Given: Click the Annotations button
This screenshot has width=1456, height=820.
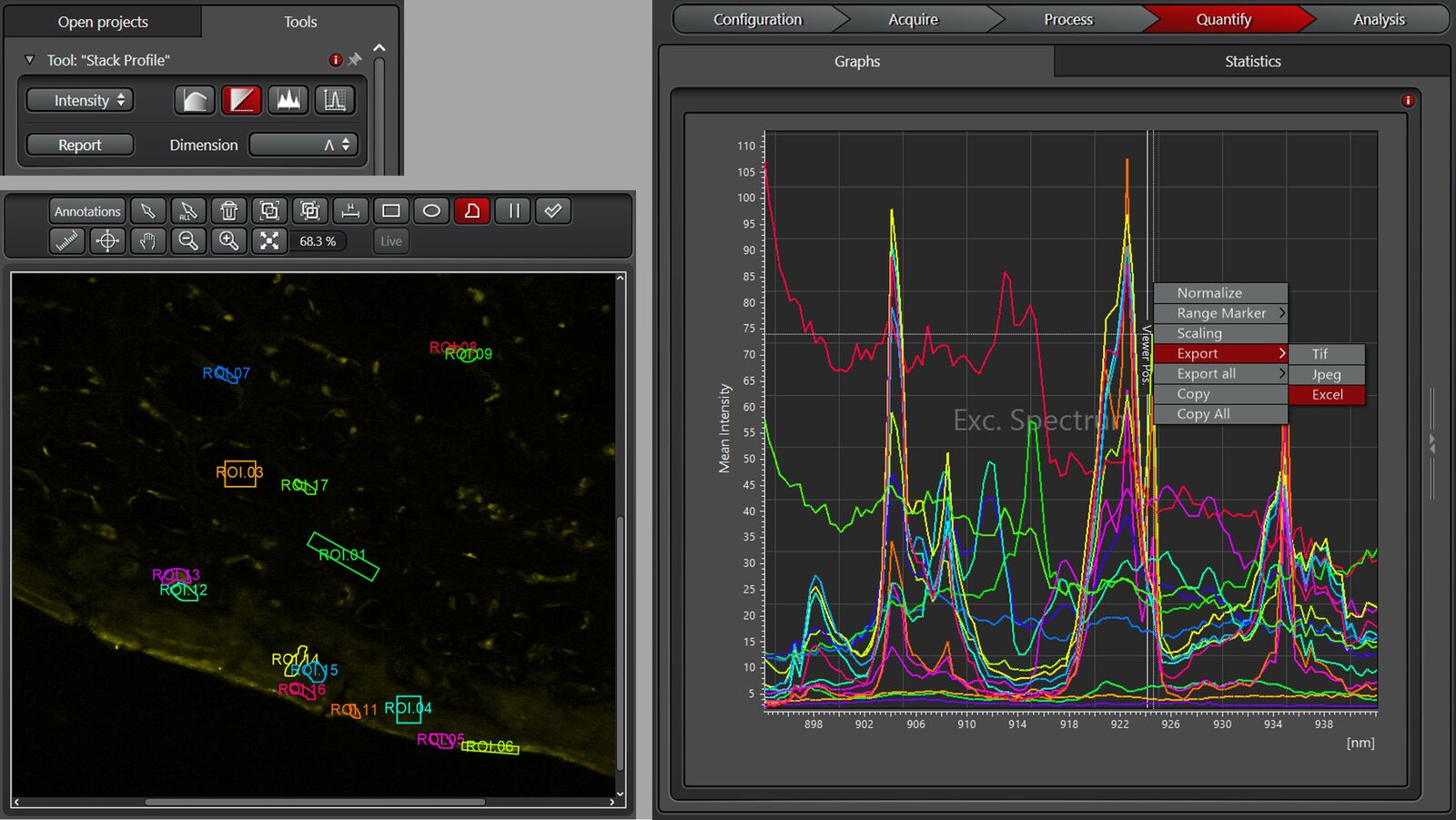Looking at the screenshot, I should (86, 211).
